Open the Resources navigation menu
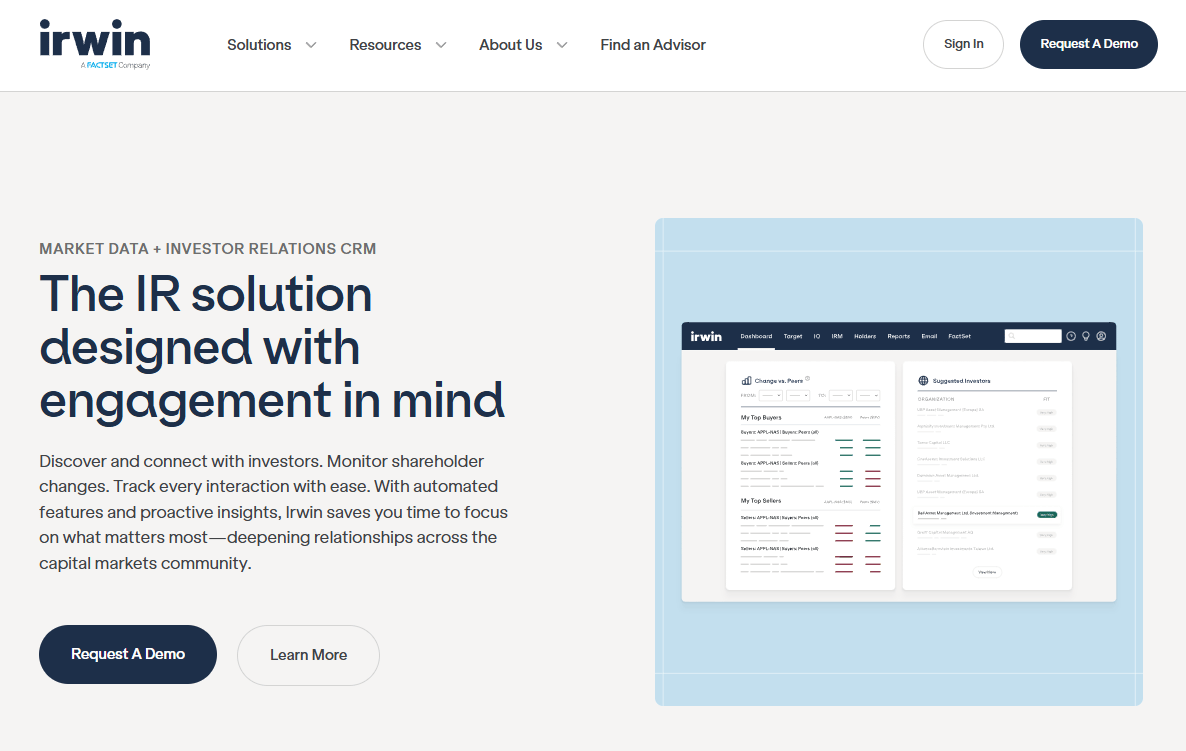 [x=385, y=45]
